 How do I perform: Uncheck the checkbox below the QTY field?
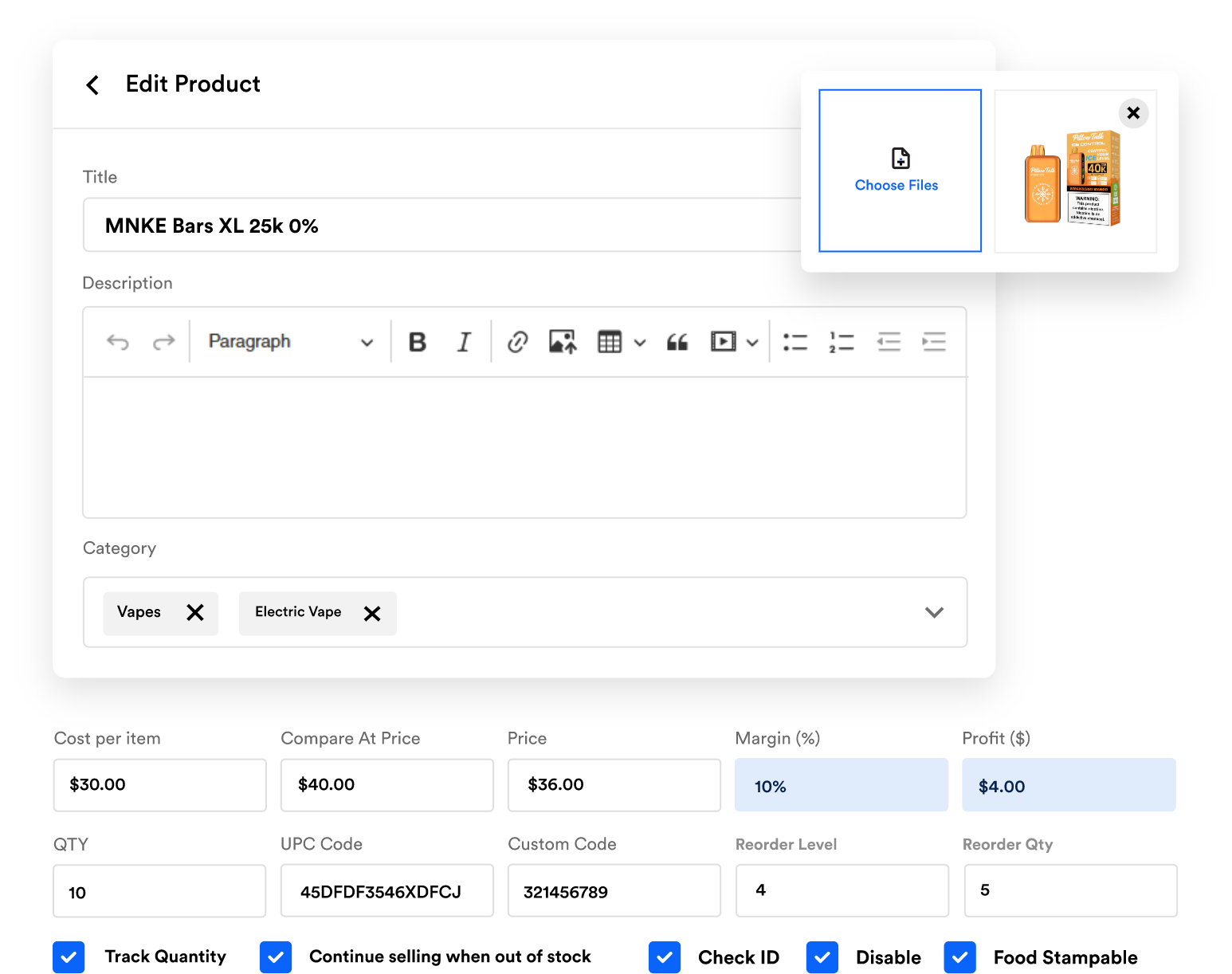pyautogui.click(x=69, y=956)
